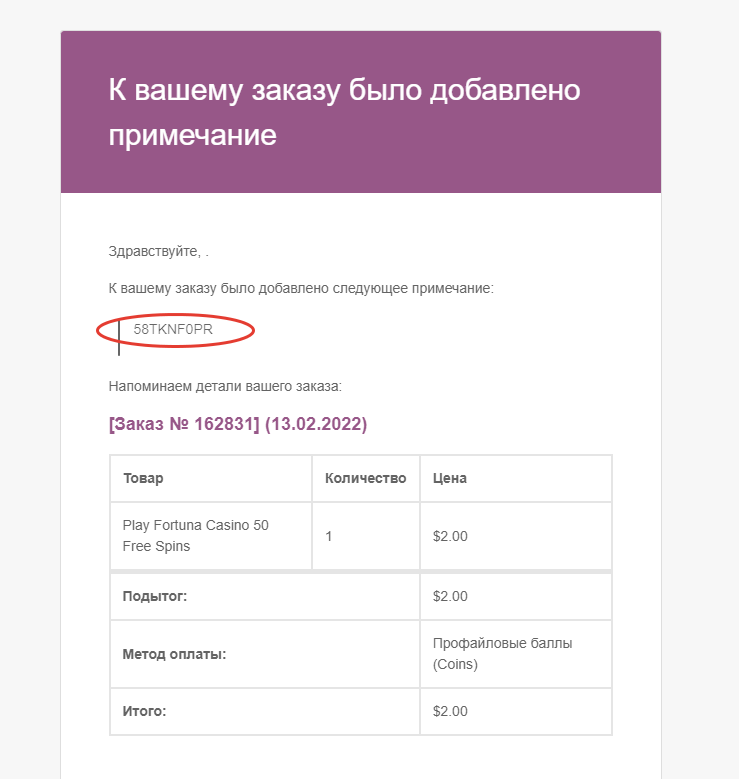The image size is (739, 779).
Task: Click the "Цена" column header
Action: click(x=449, y=478)
